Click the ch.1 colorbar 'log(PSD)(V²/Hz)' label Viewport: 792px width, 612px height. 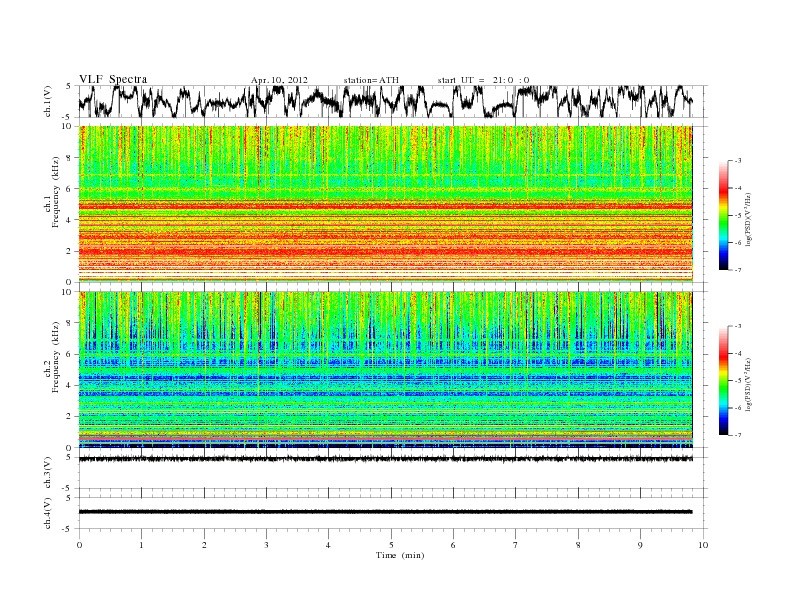pos(749,219)
